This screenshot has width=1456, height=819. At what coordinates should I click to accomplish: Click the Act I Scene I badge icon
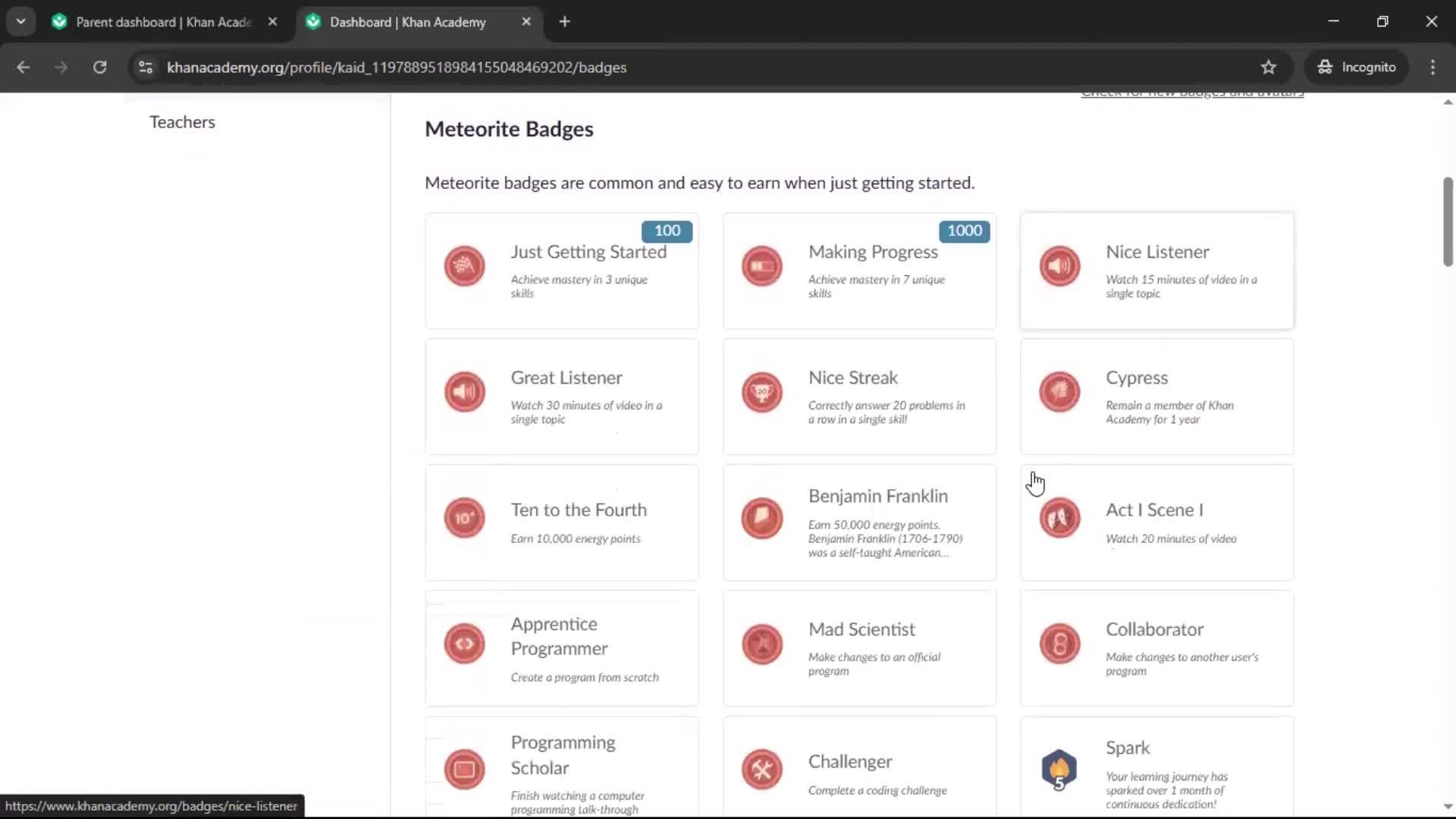[1059, 518]
